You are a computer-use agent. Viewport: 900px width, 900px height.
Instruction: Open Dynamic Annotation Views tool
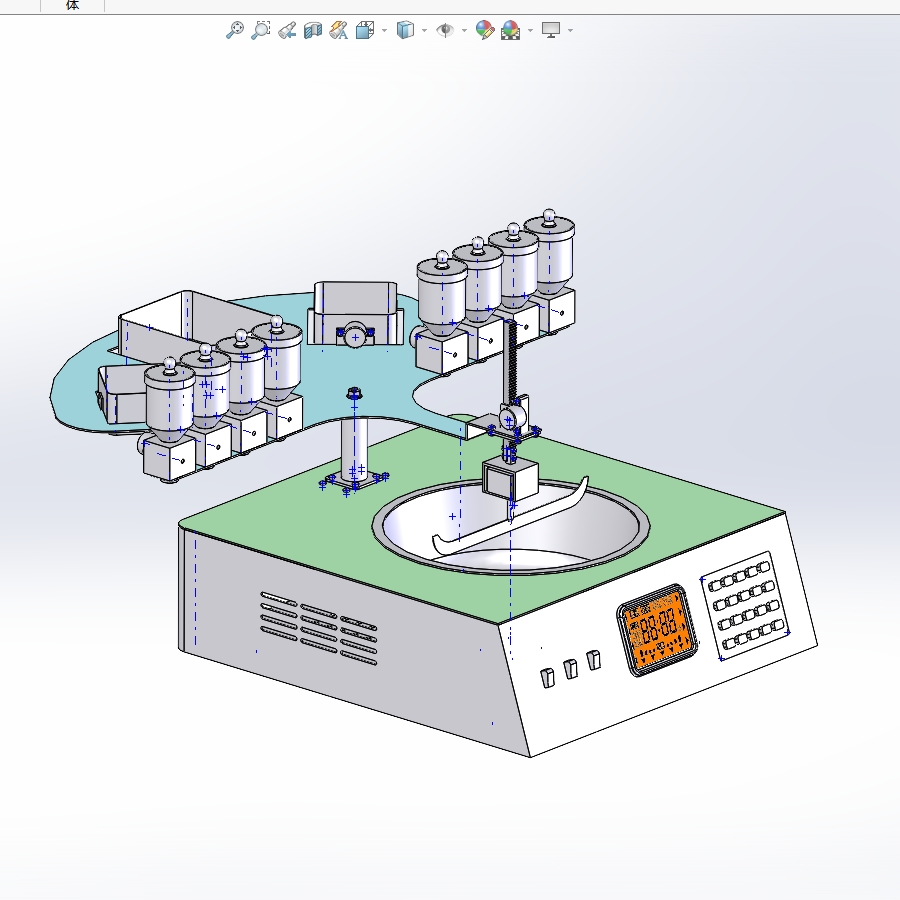tap(338, 30)
